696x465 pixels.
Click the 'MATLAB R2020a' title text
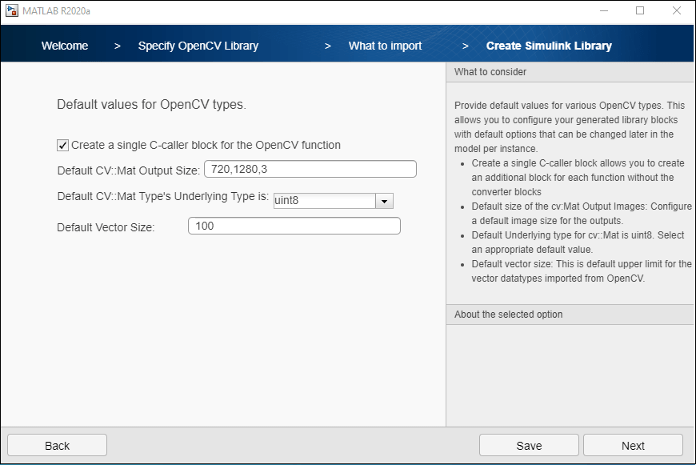pos(56,11)
